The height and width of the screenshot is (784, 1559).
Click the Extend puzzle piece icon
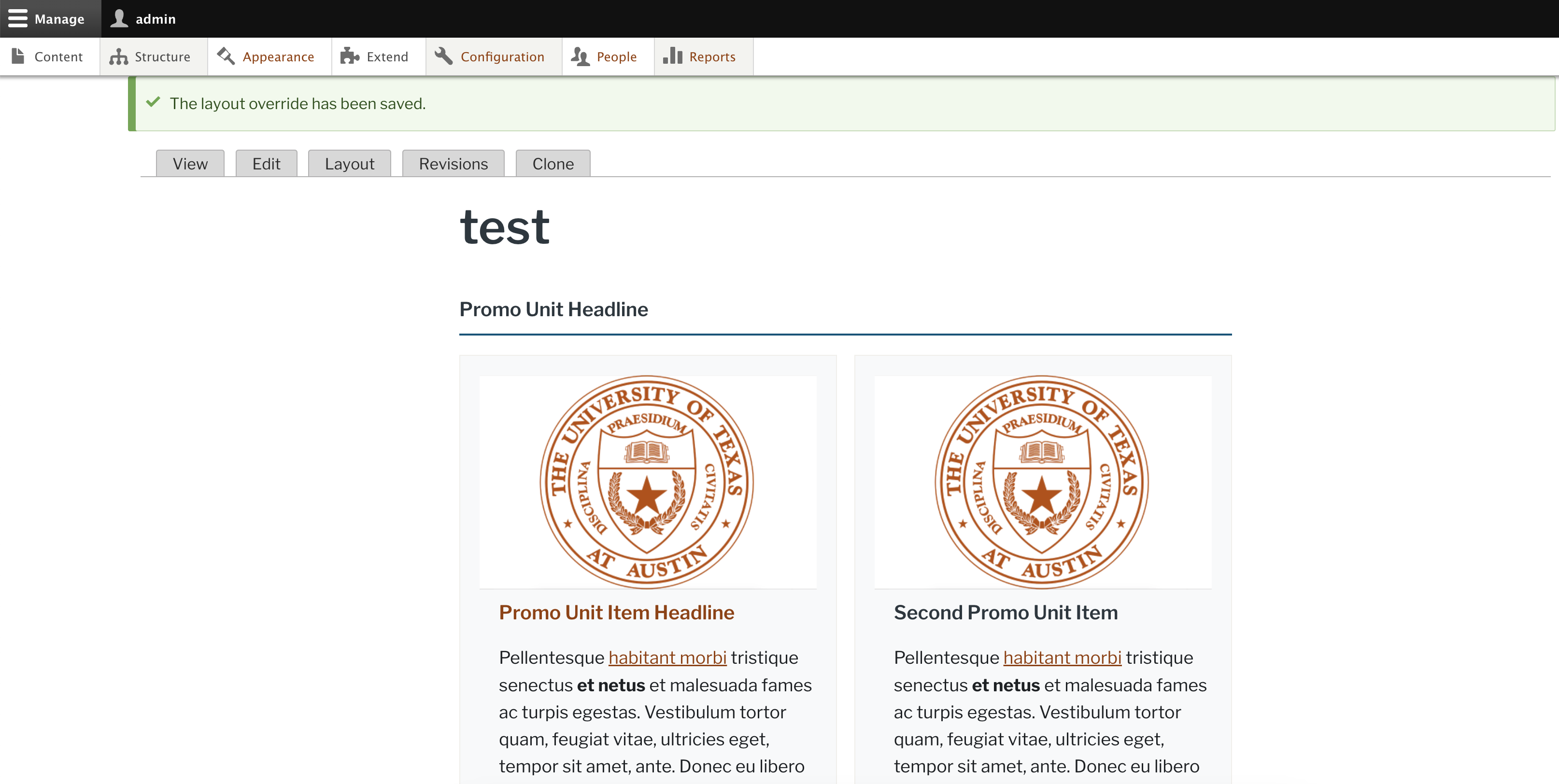point(350,56)
